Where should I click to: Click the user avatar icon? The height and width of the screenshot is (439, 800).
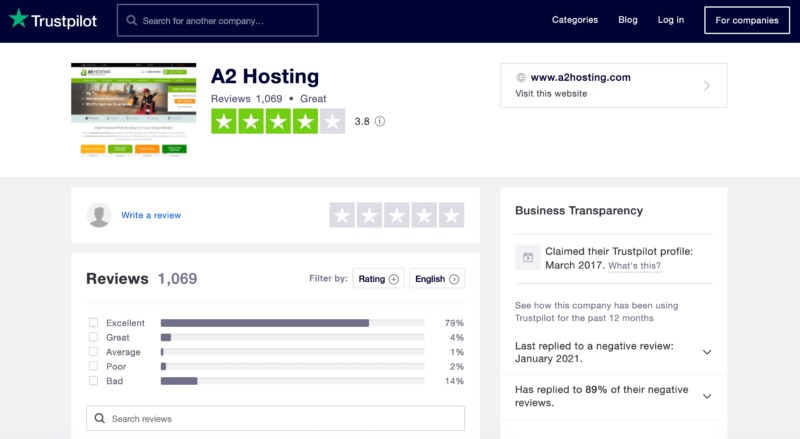point(98,215)
